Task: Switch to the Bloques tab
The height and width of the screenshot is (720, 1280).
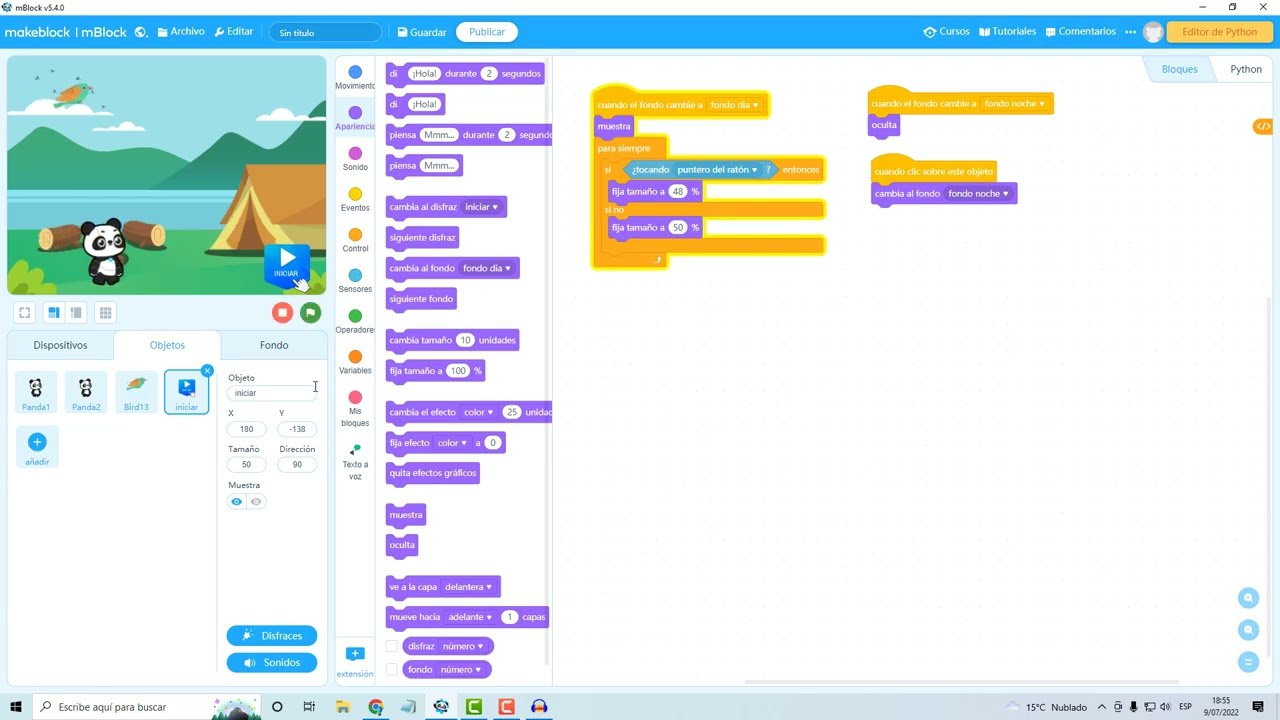Action: point(1179,69)
